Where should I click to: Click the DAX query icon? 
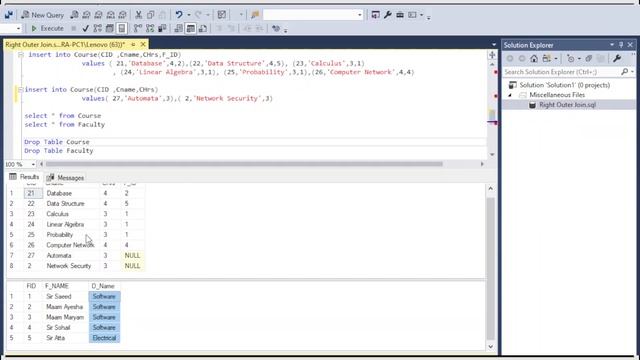122,15
